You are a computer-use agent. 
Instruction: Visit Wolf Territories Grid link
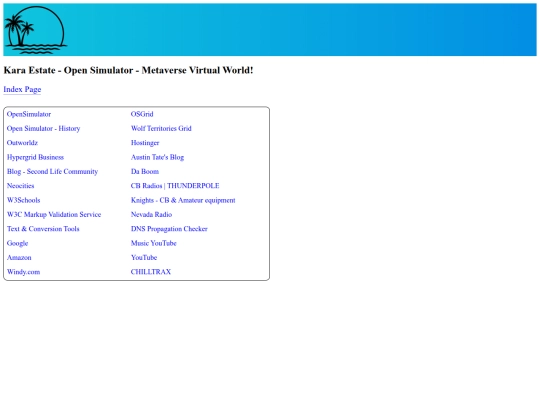point(161,128)
